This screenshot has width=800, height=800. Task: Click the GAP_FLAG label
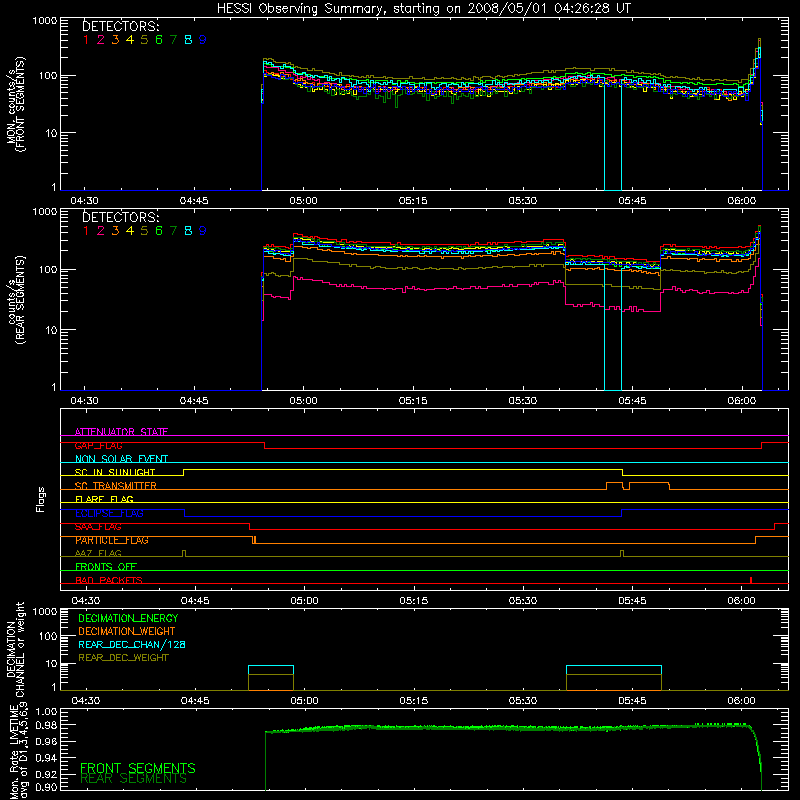[98, 445]
